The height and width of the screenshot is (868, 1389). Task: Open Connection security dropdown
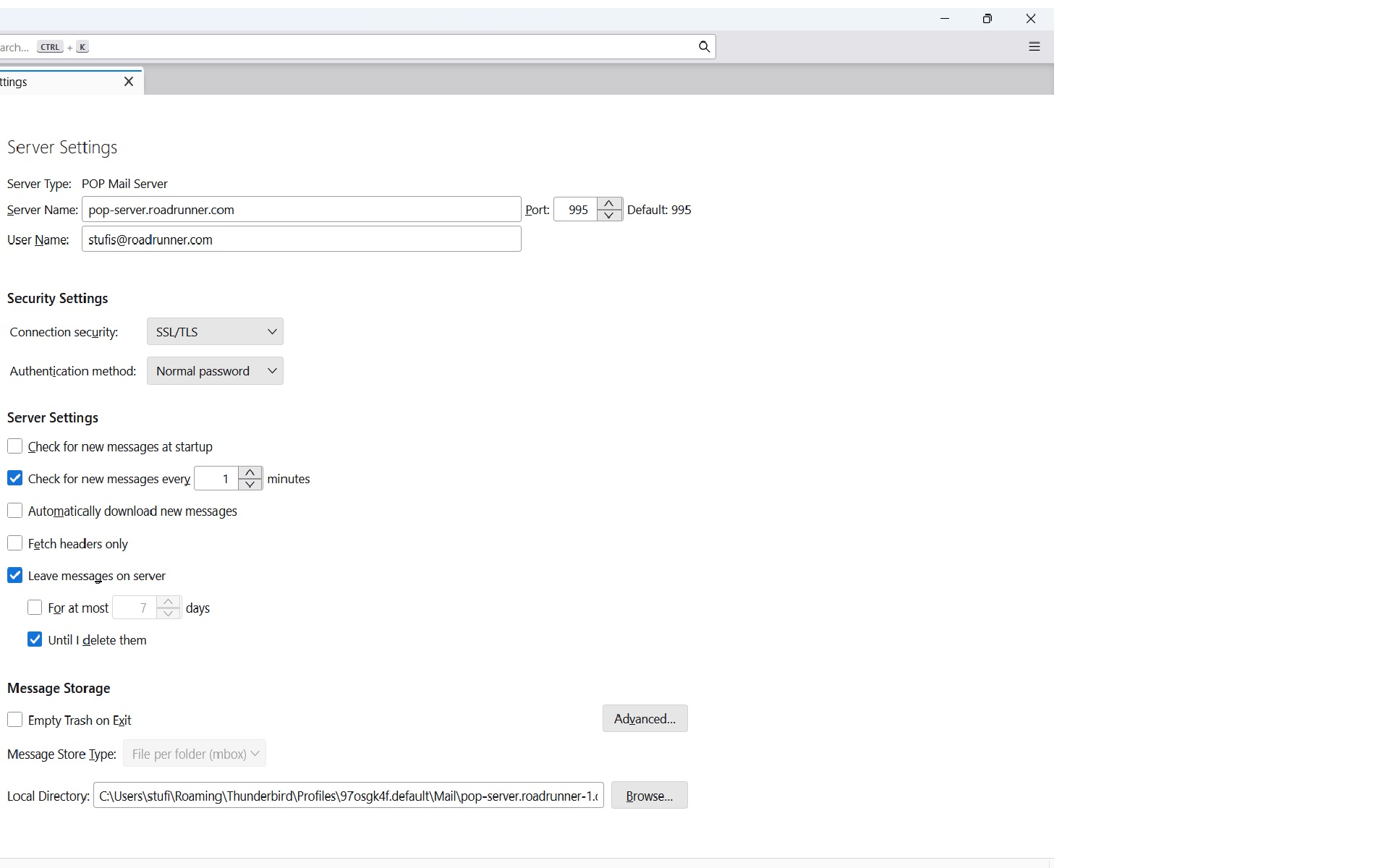point(215,332)
